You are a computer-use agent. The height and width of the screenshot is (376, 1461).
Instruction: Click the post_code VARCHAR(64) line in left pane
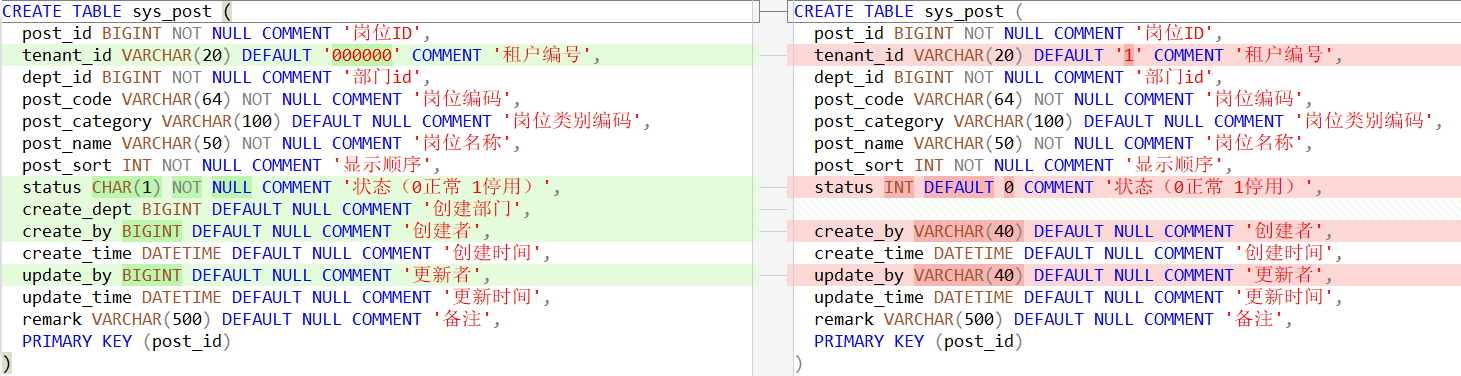point(271,99)
